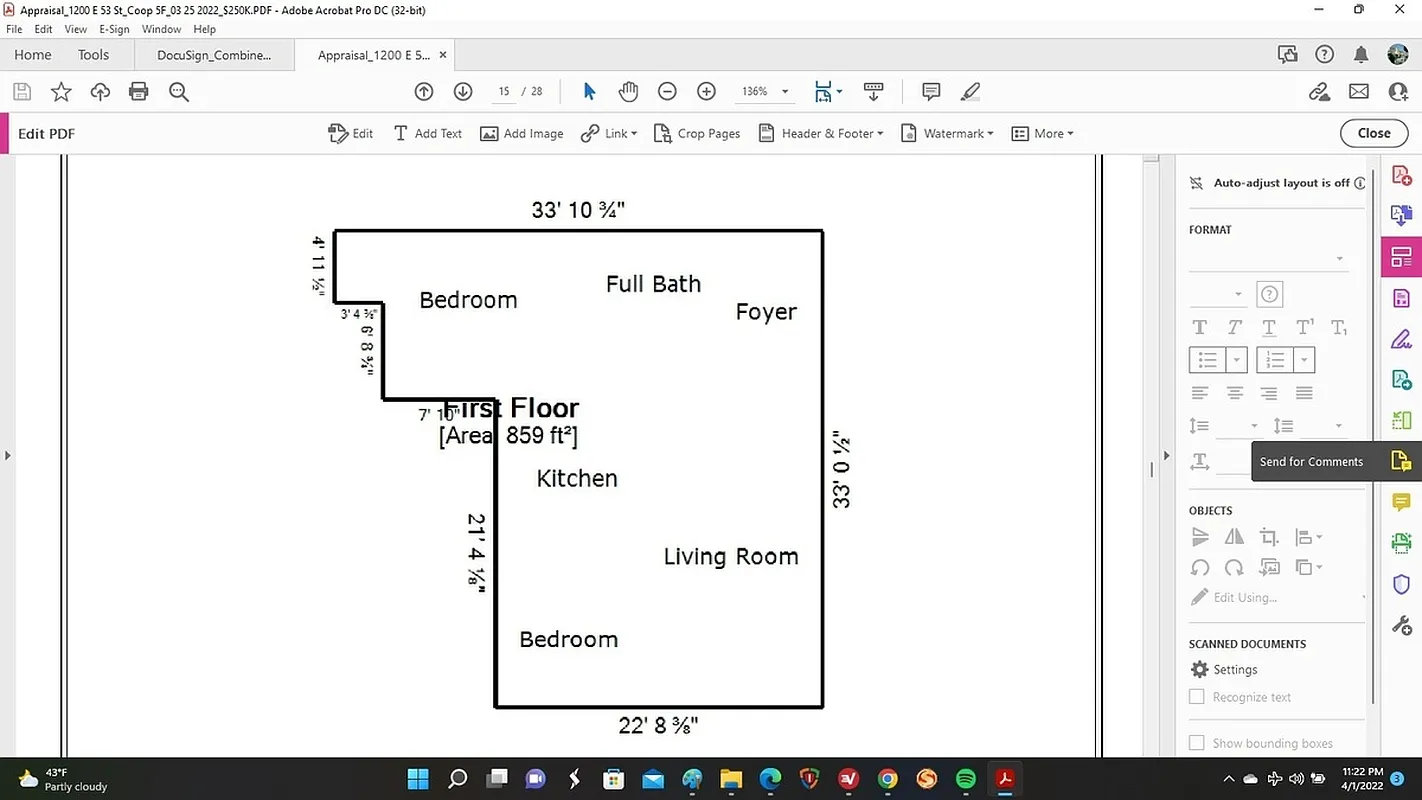
Task: Click the page number input field
Action: pos(504,91)
